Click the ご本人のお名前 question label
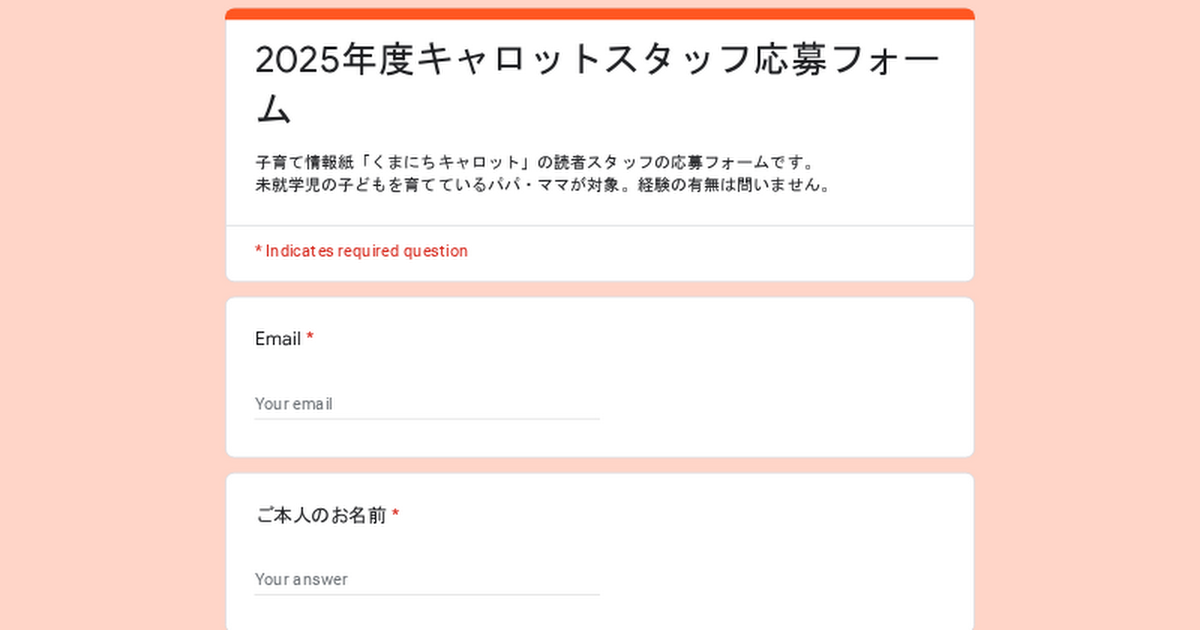 coord(320,516)
